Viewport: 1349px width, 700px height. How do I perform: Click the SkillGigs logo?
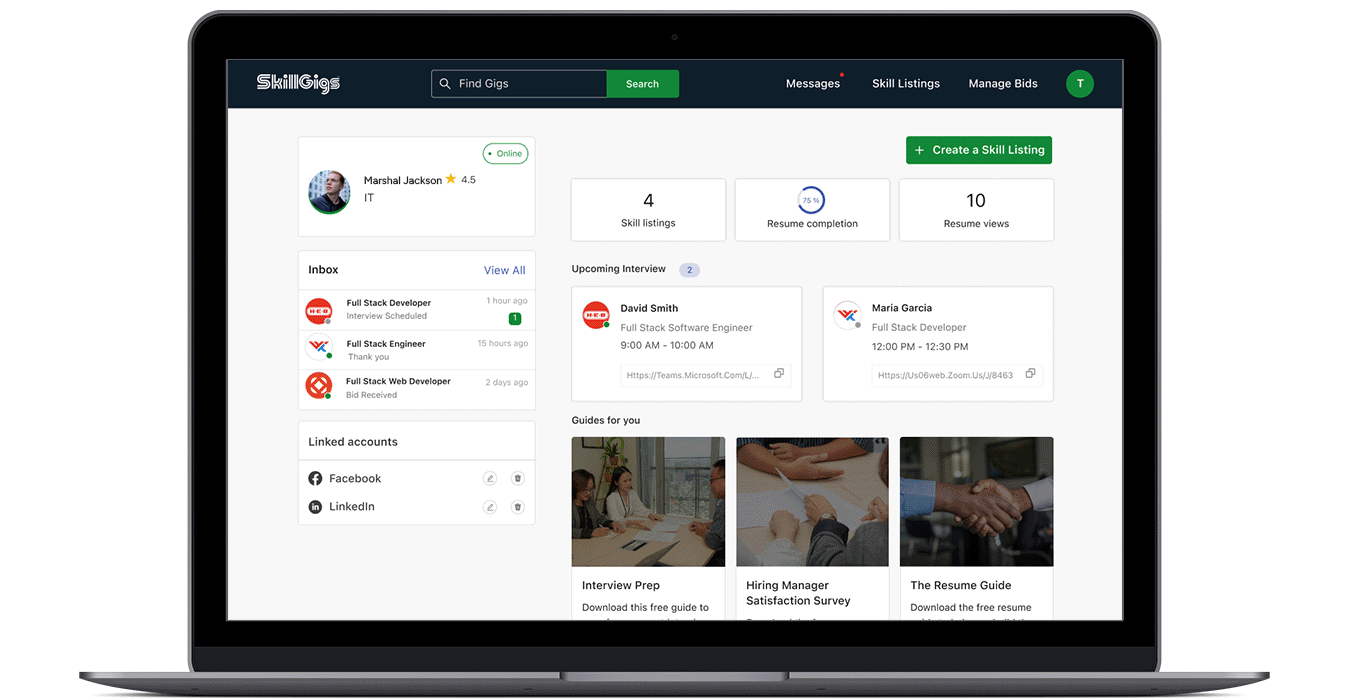pos(298,83)
